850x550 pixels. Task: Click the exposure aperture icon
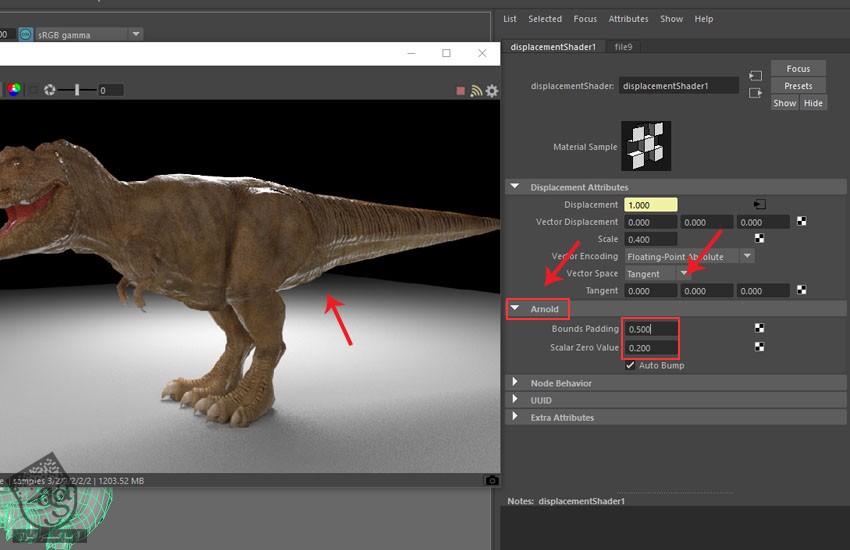coord(49,90)
